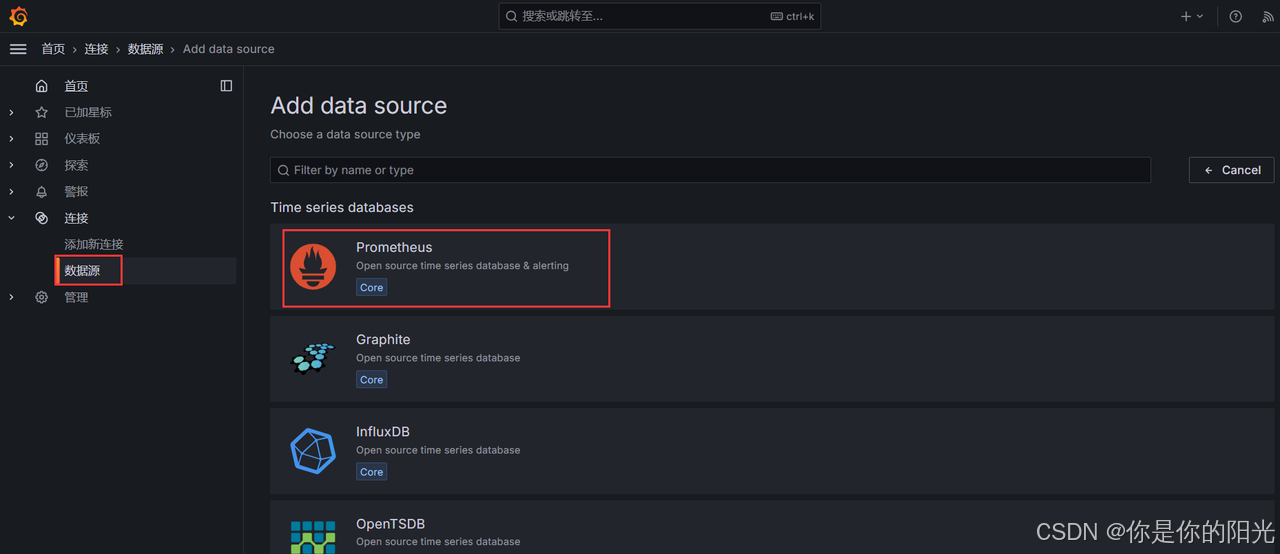Click the Core badge under Graphite
The image size is (1280, 554).
[372, 380]
